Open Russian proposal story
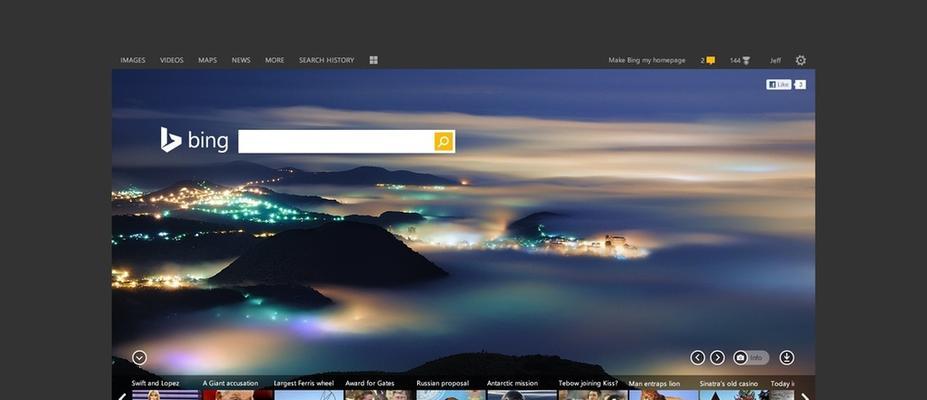Screen dimensions: 927x400 450,389
